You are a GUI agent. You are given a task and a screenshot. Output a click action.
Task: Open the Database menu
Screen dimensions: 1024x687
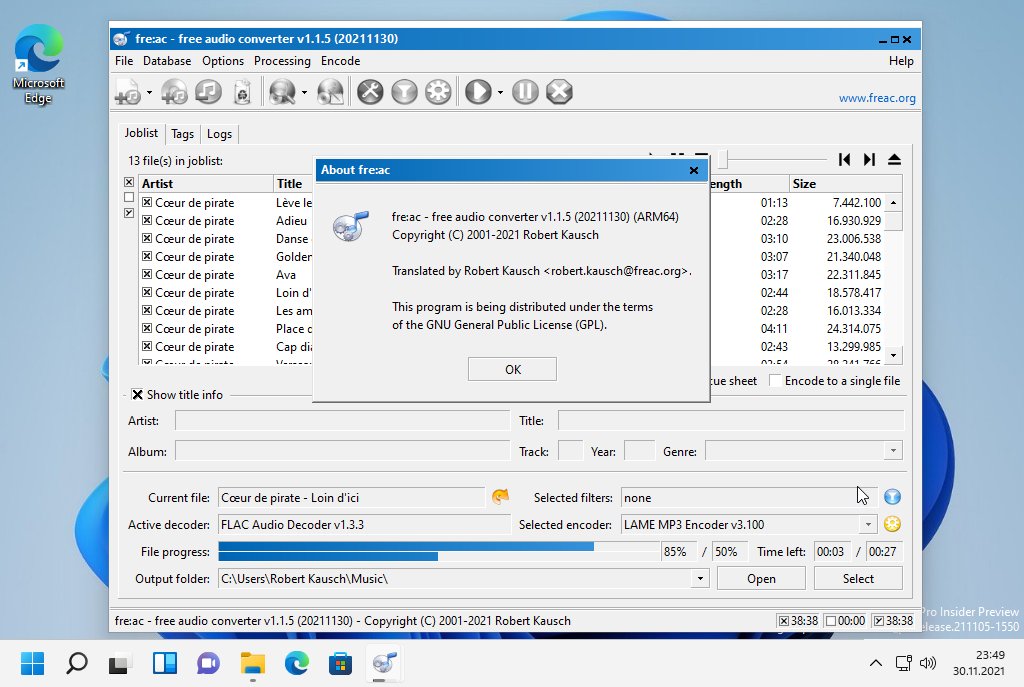[x=167, y=61]
